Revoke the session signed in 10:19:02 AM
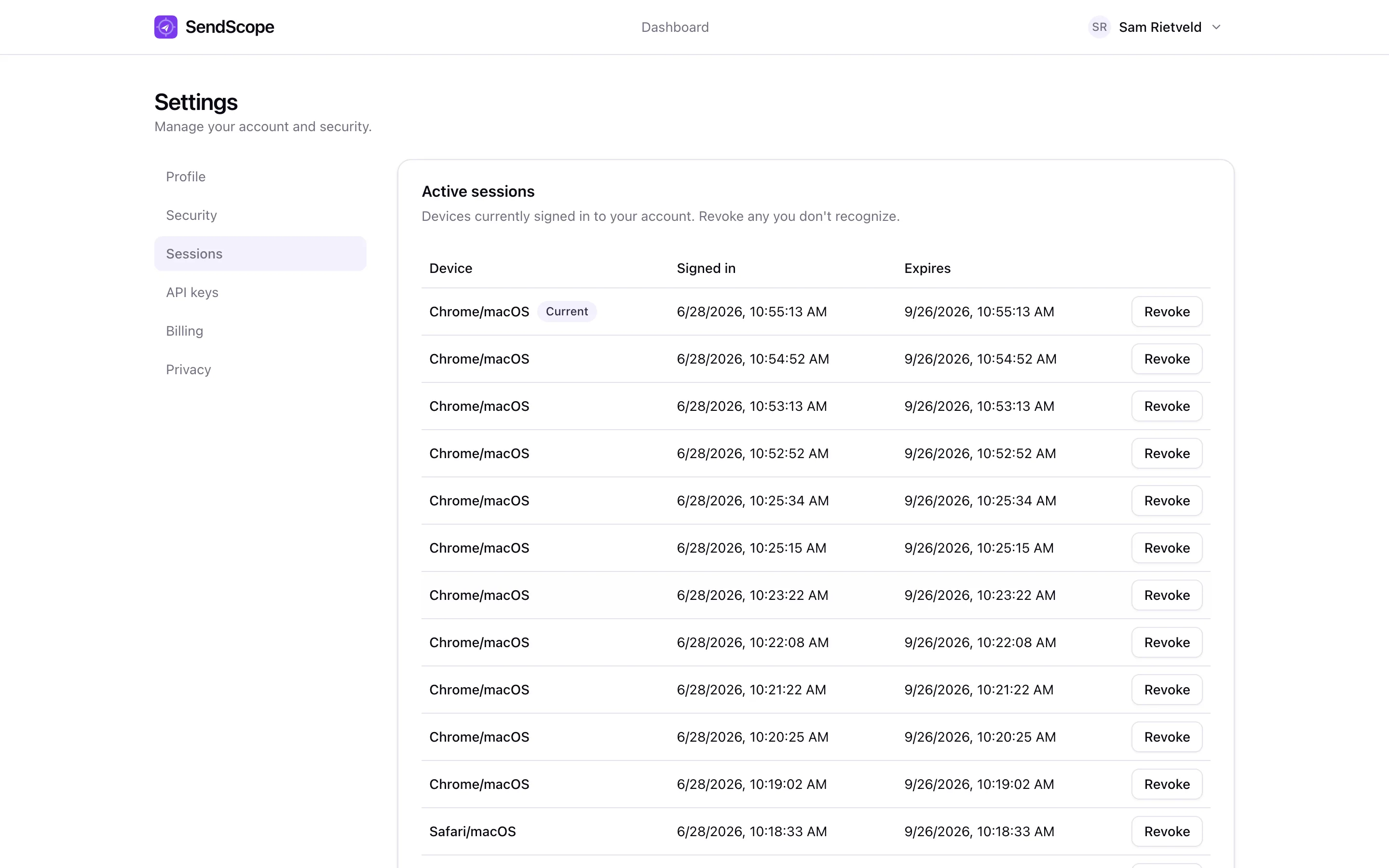This screenshot has width=1389, height=868. click(x=1166, y=784)
